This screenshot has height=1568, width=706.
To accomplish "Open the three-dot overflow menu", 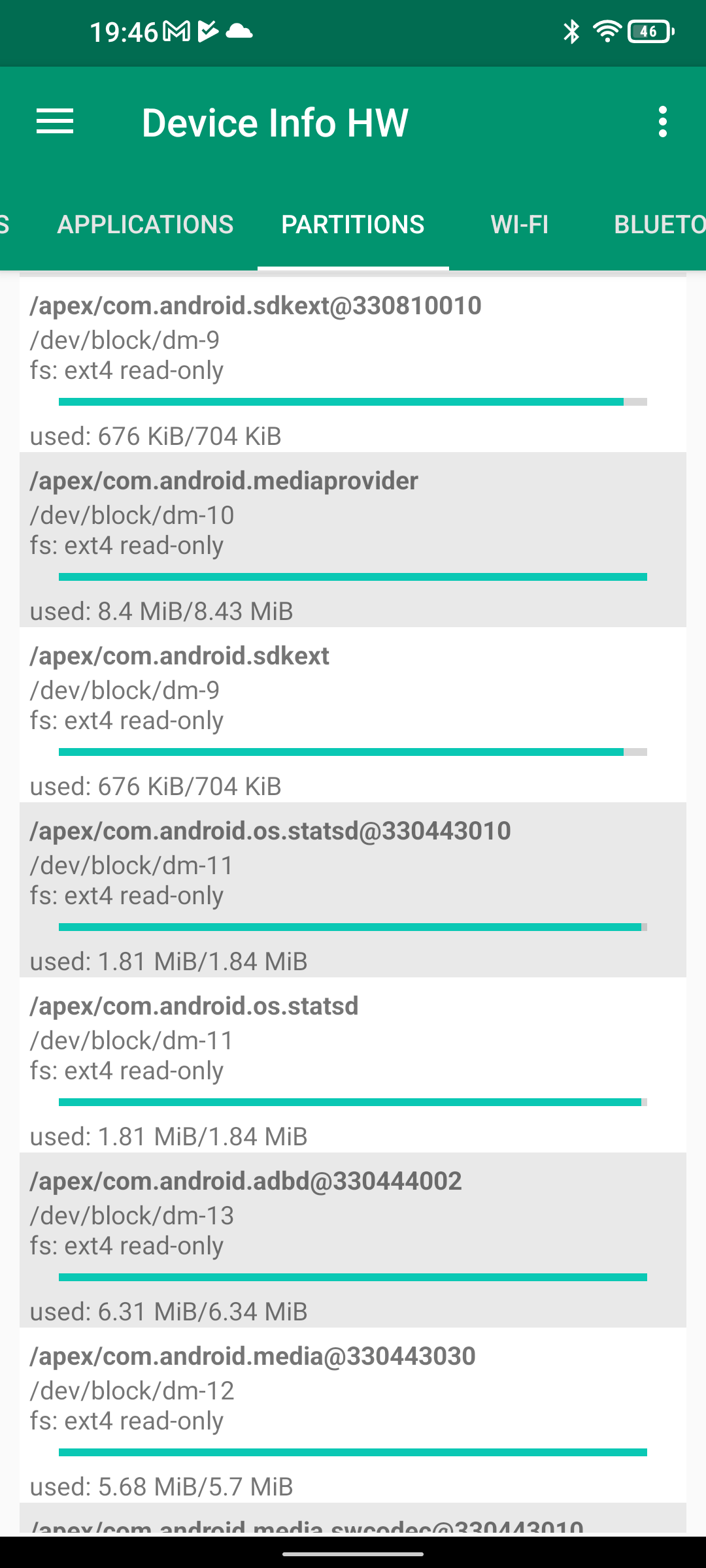I will (663, 122).
